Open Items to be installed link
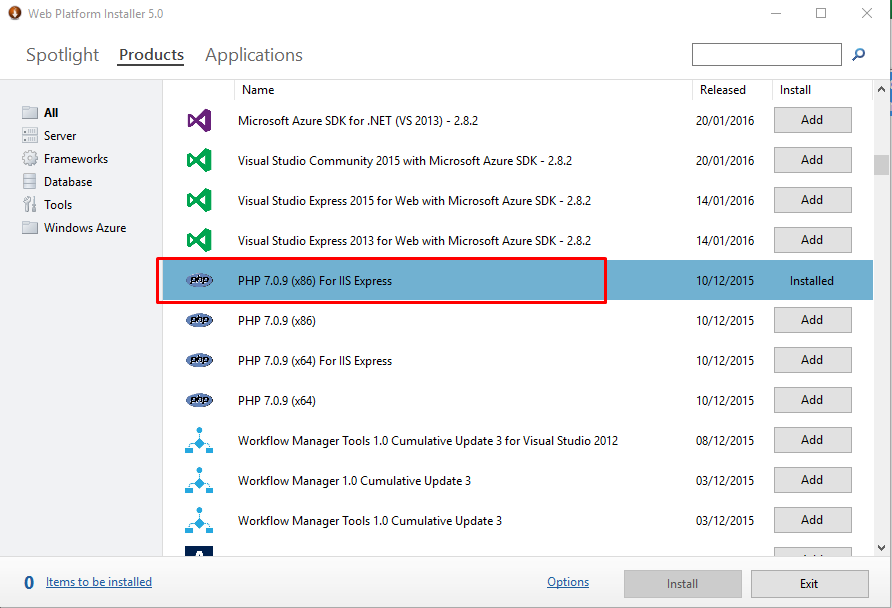892x608 pixels. pos(99,582)
